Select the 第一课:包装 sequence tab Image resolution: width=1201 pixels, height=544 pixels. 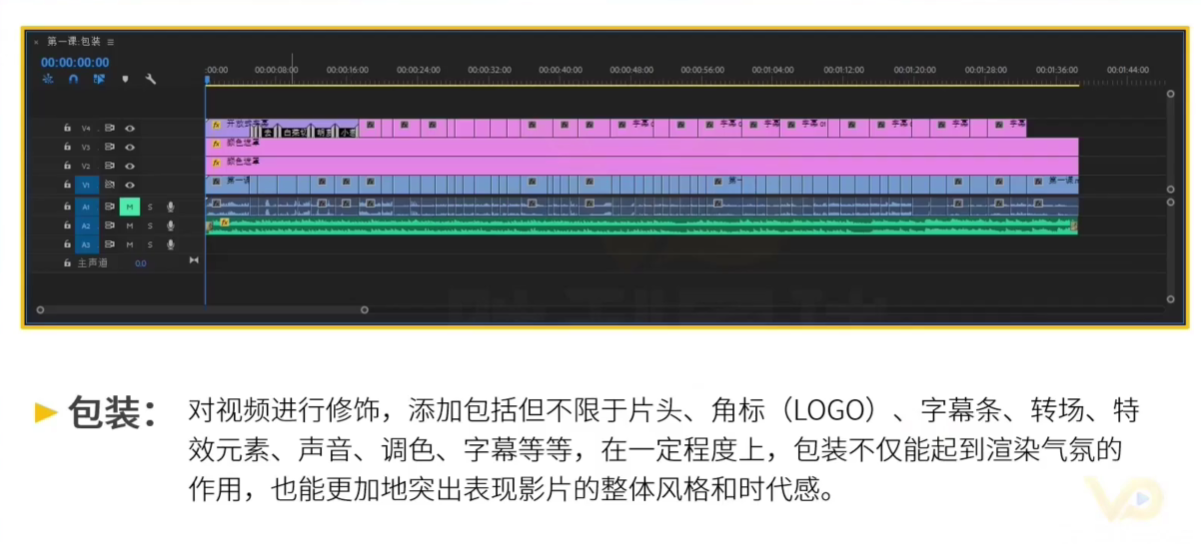tap(73, 42)
